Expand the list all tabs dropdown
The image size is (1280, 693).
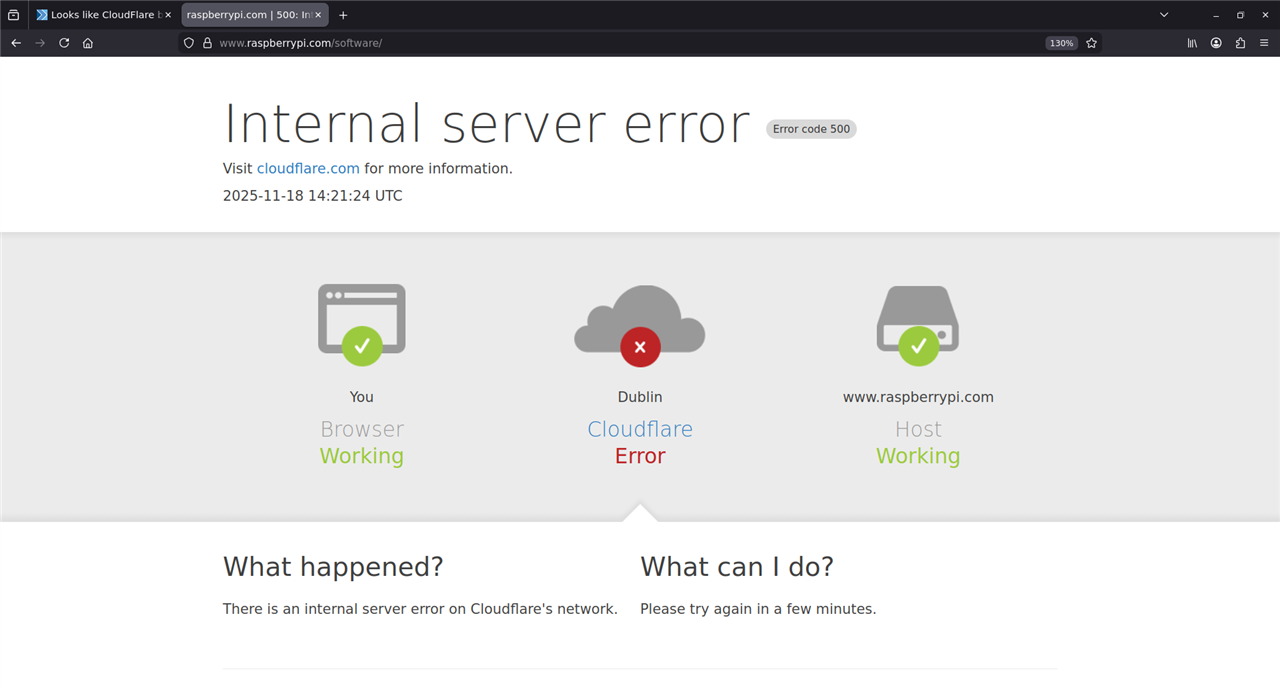pyautogui.click(x=1164, y=15)
